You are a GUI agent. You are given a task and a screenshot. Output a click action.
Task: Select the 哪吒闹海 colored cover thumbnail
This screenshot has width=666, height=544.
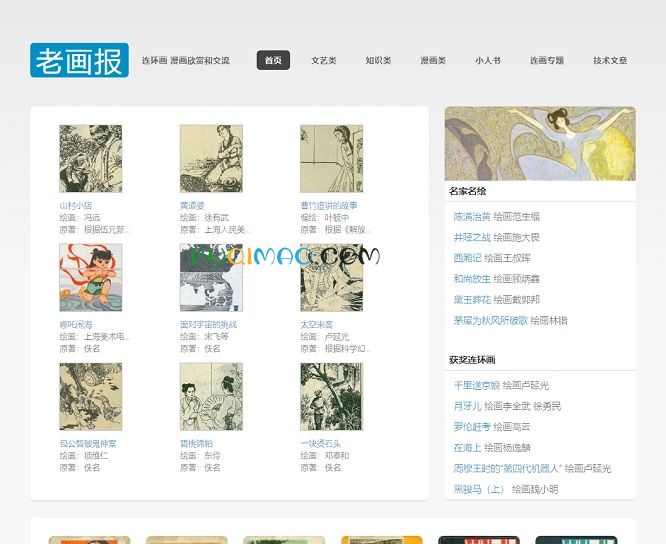pos(90,277)
